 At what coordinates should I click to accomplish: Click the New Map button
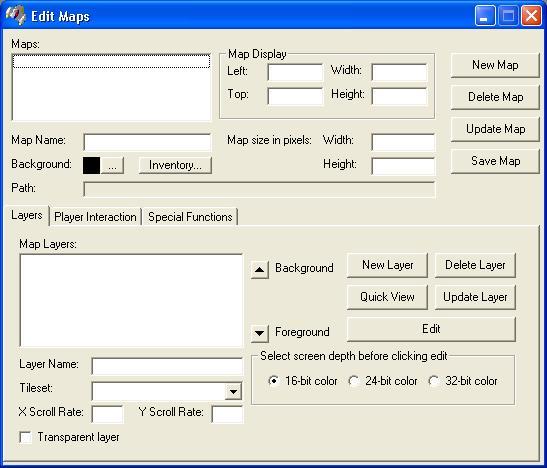tap(495, 65)
